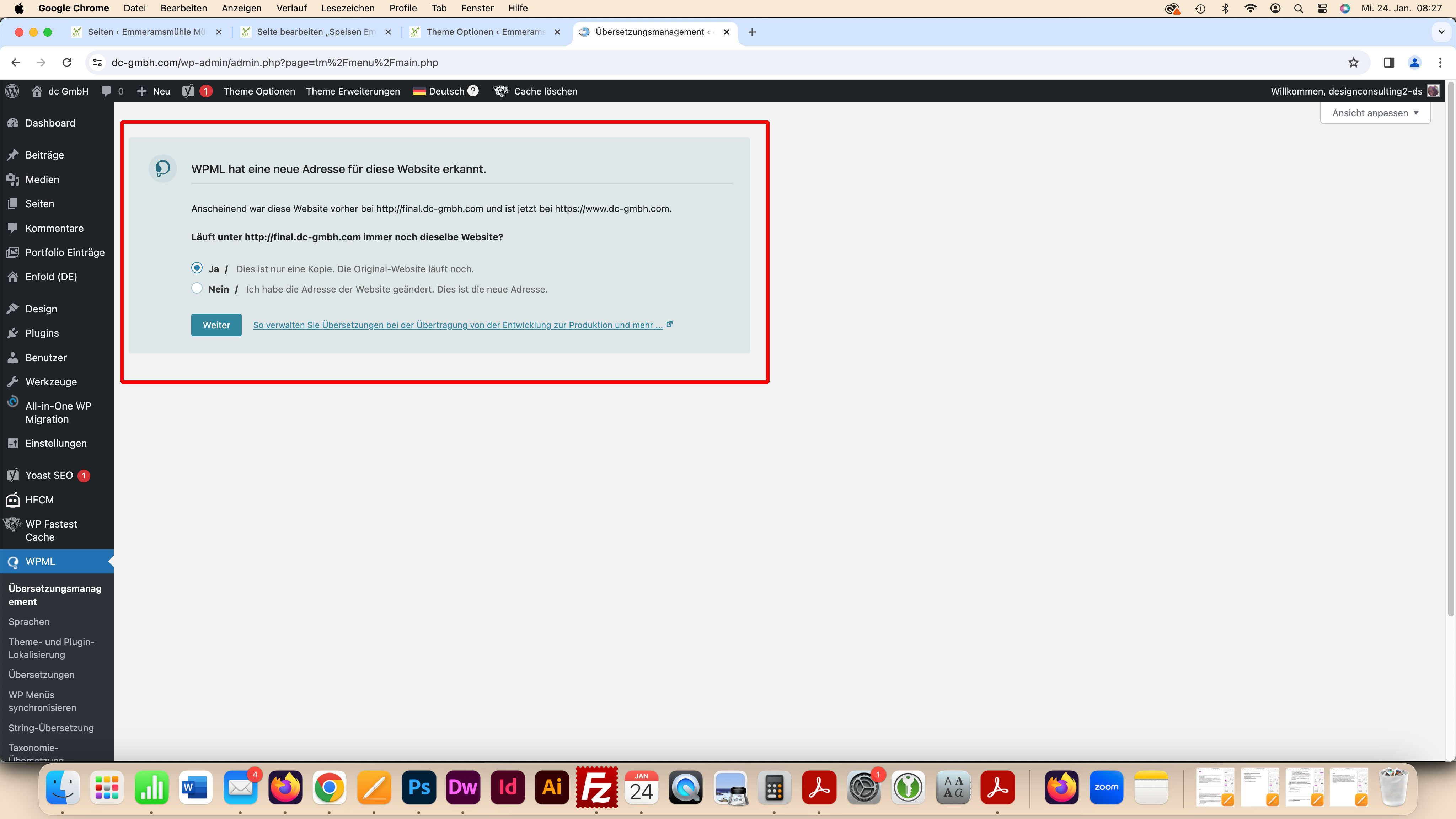The image size is (1456, 819).
Task: Bookmark this page with star icon
Action: (x=1353, y=62)
